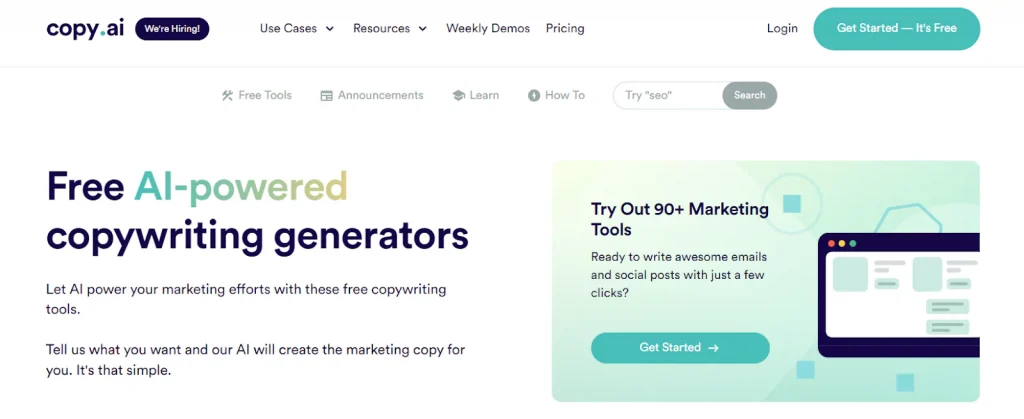1024x419 pixels.
Task: Click the Announcements newspaper icon
Action: [327, 95]
